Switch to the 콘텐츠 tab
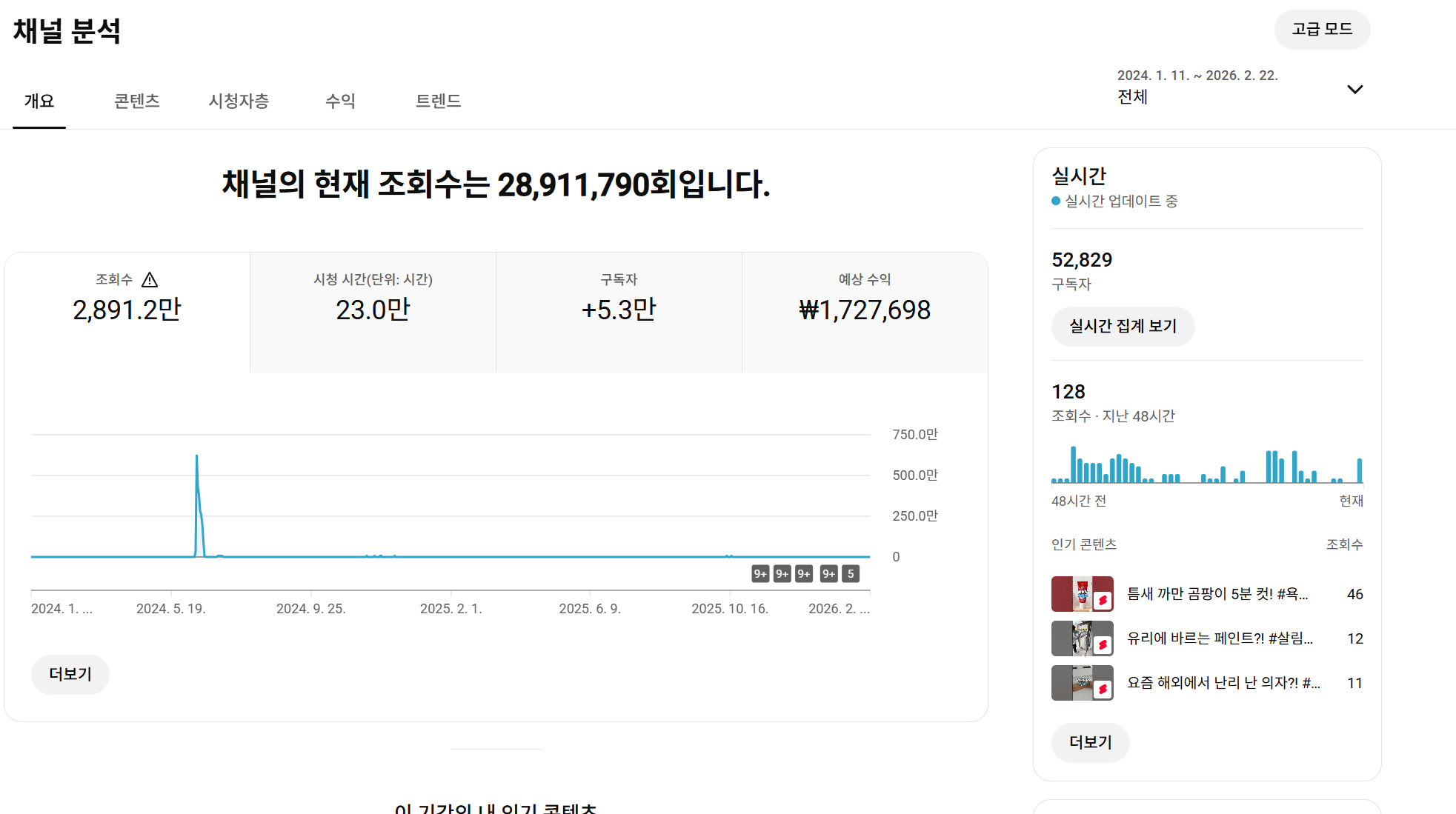 pyautogui.click(x=137, y=101)
